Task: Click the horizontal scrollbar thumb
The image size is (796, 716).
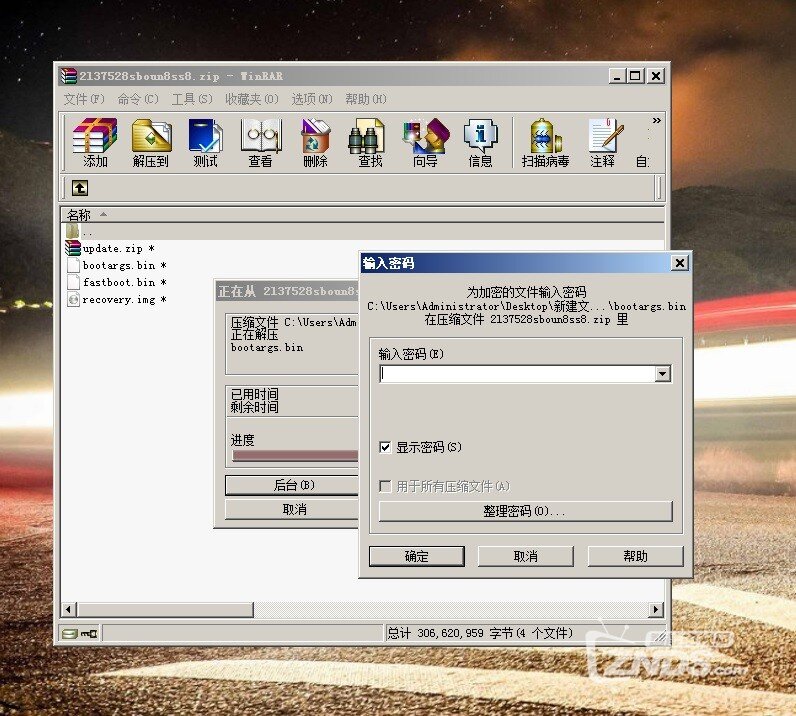Action: [164, 609]
